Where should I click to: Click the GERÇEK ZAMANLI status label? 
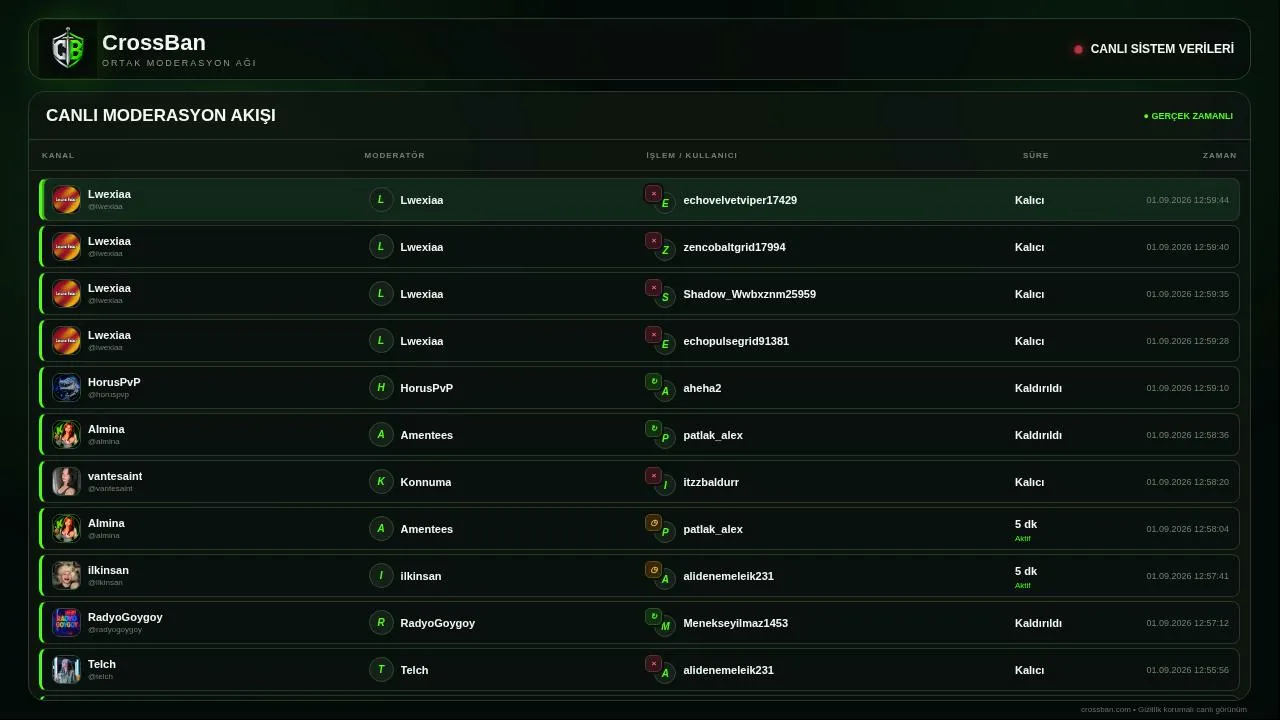tap(1188, 116)
